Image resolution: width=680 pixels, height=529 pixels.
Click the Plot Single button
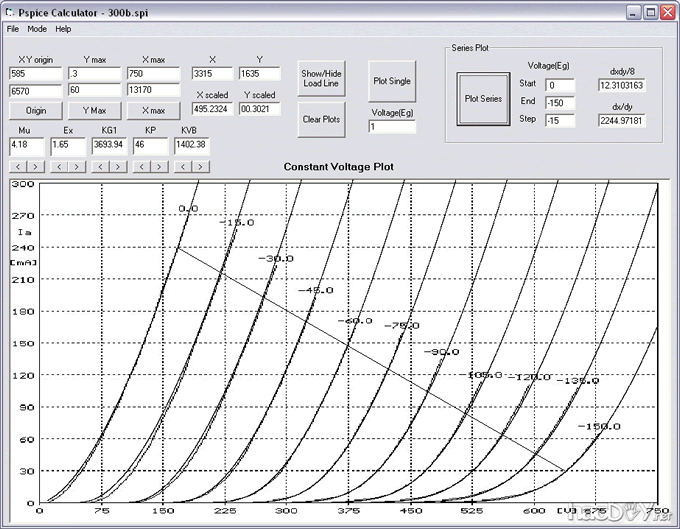(x=392, y=81)
